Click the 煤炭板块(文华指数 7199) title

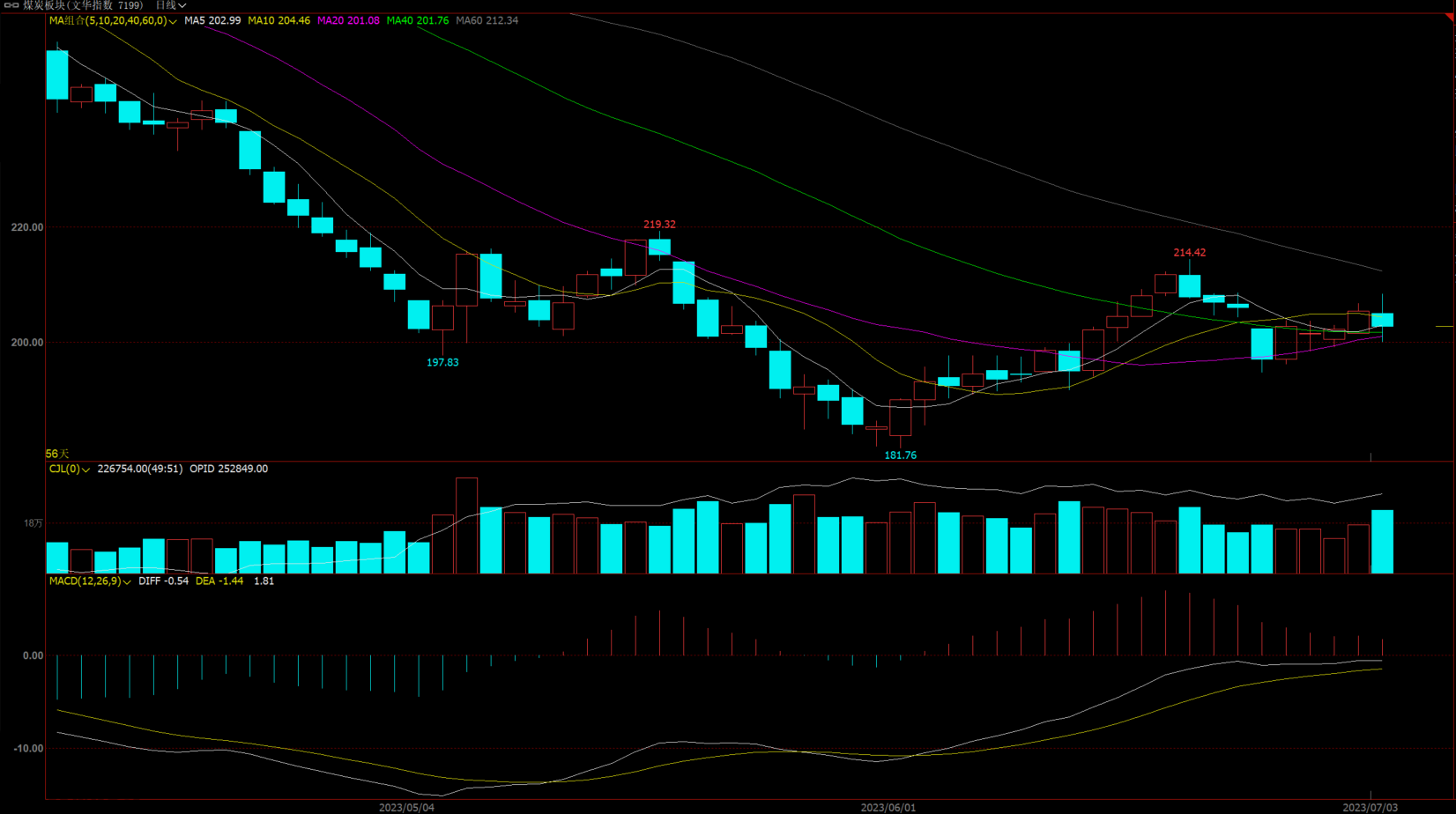click(x=83, y=5)
